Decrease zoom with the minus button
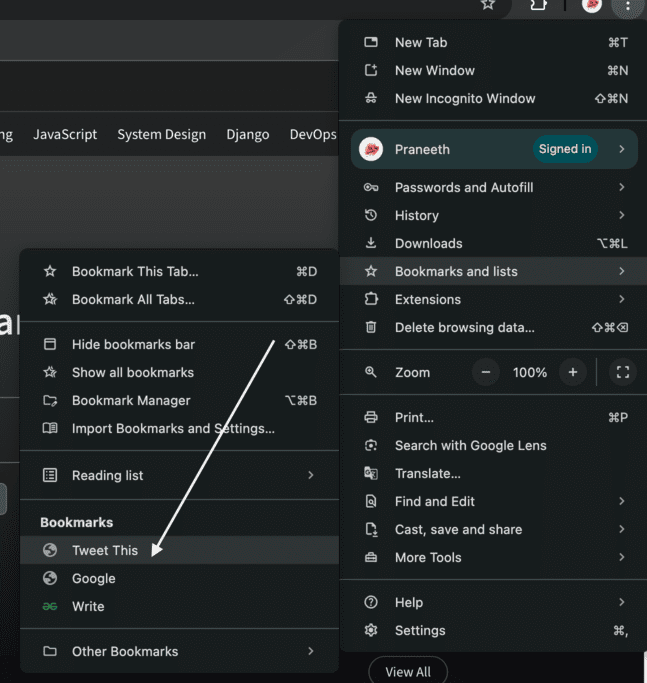The image size is (647, 683). 486,372
